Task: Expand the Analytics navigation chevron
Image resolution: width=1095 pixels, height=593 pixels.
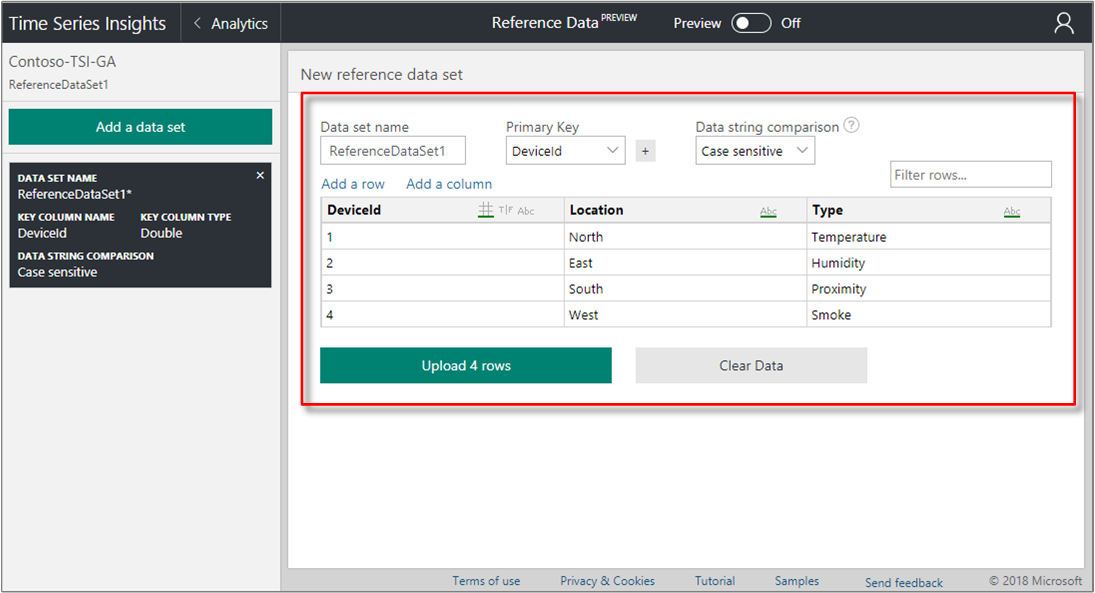Action: click(196, 22)
